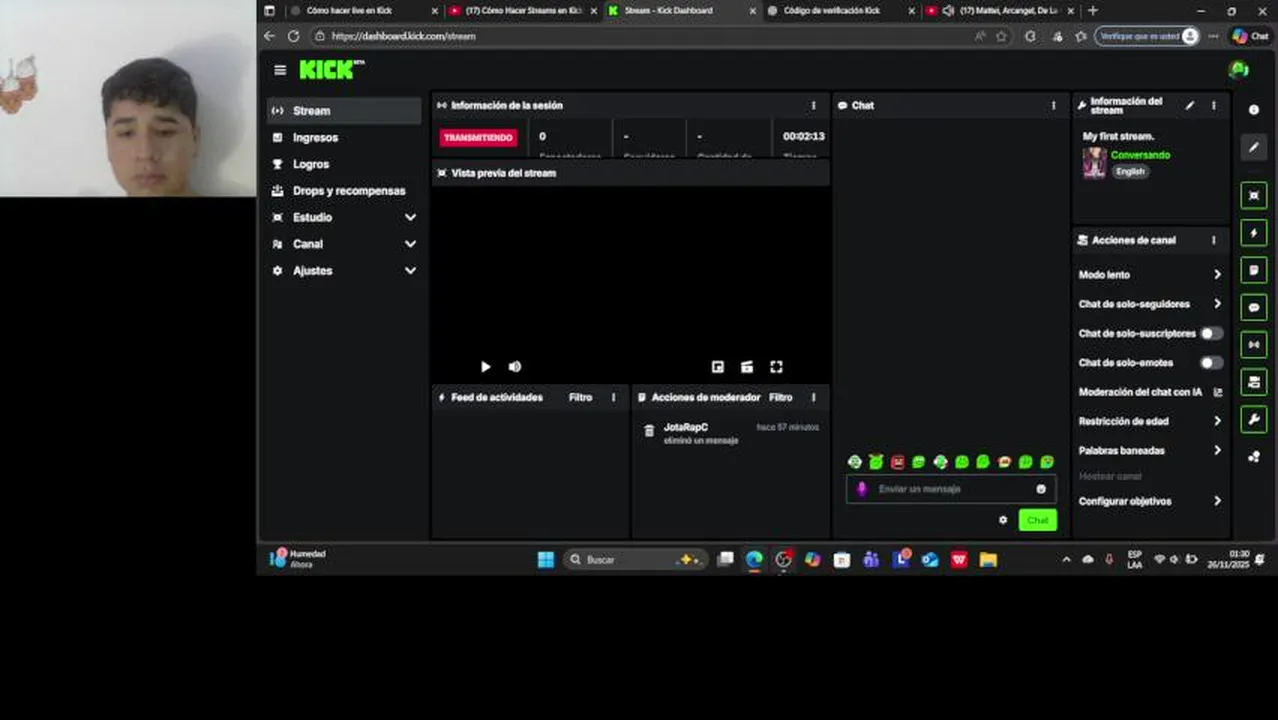The image size is (1278, 720).
Task: Switch to 'Cómo hacer live en Kick' tab
Action: (364, 10)
